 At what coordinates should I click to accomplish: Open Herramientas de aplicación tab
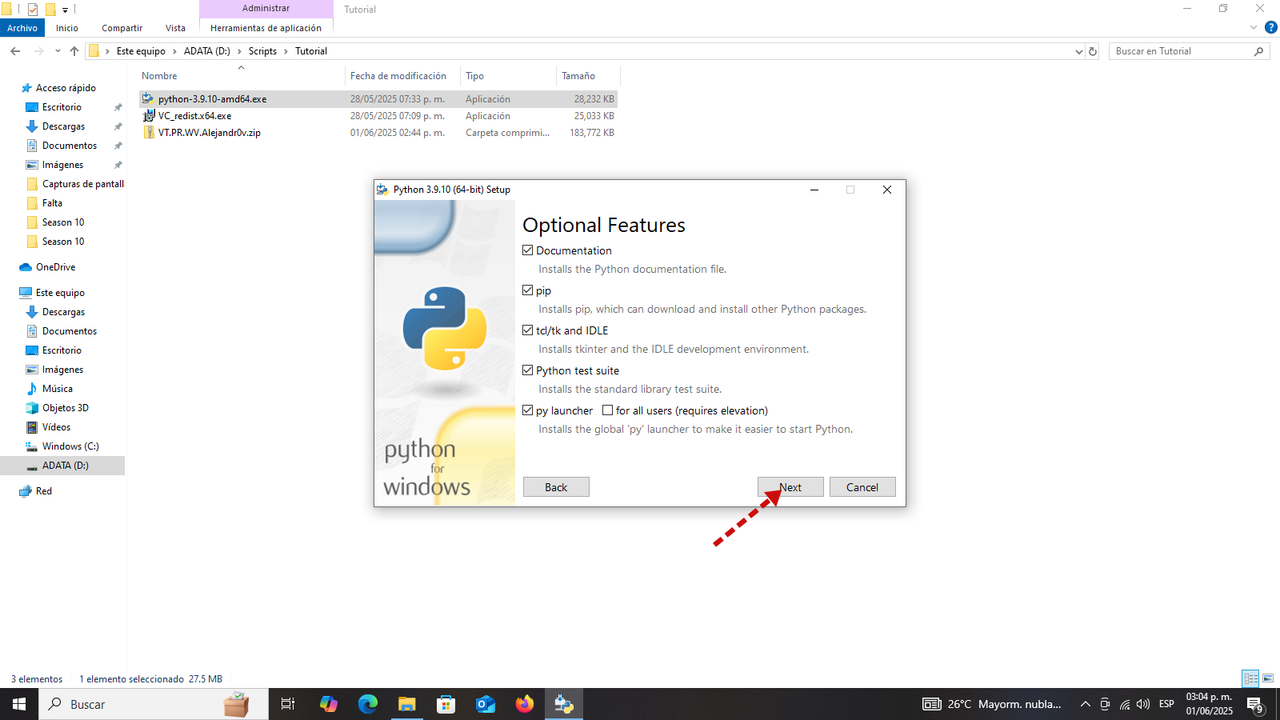(266, 28)
